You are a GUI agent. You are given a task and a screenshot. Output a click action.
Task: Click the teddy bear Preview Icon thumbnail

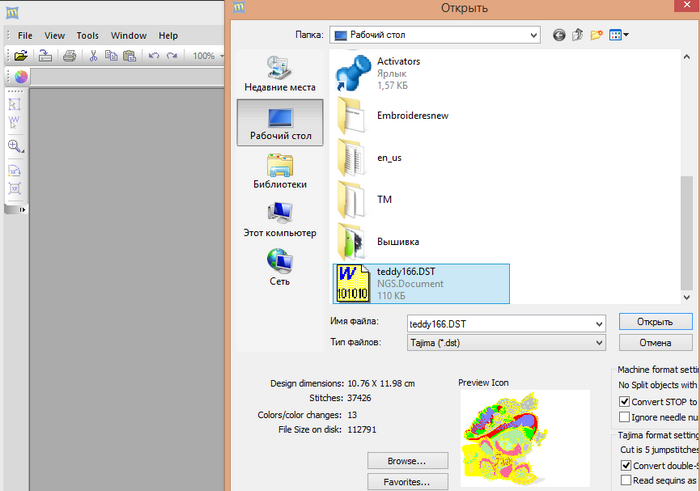pyautogui.click(x=525, y=438)
